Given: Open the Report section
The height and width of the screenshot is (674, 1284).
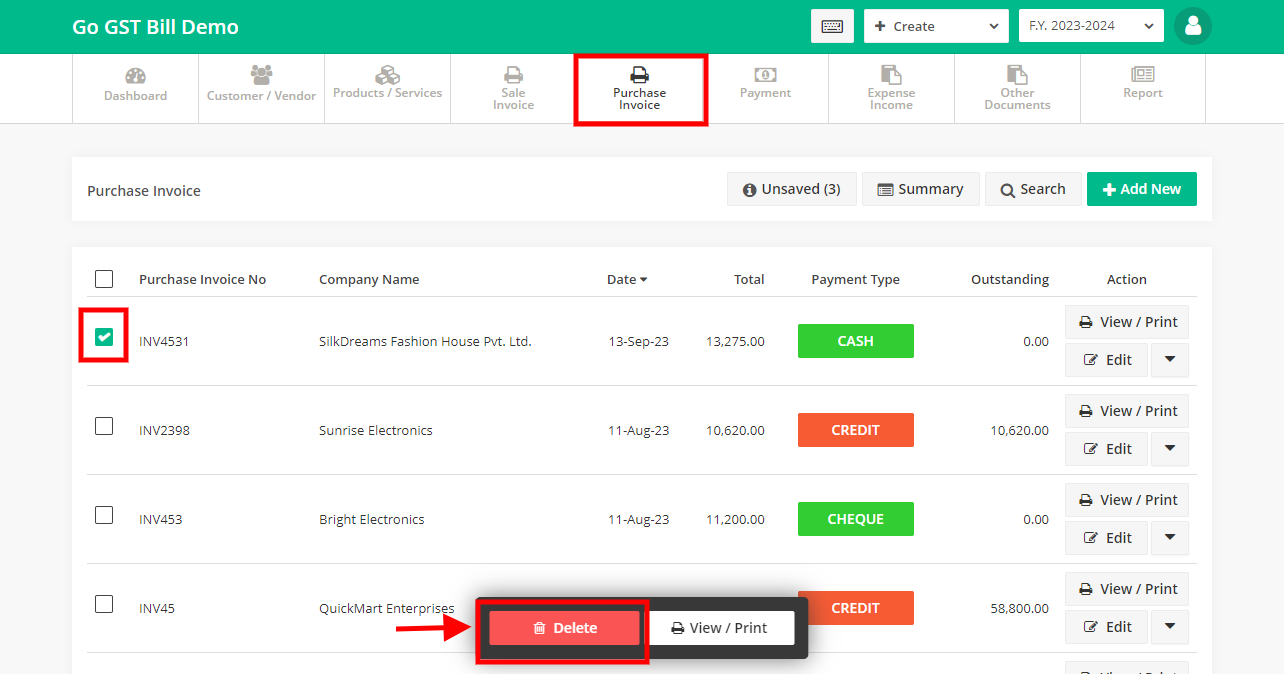Looking at the screenshot, I should [1143, 88].
